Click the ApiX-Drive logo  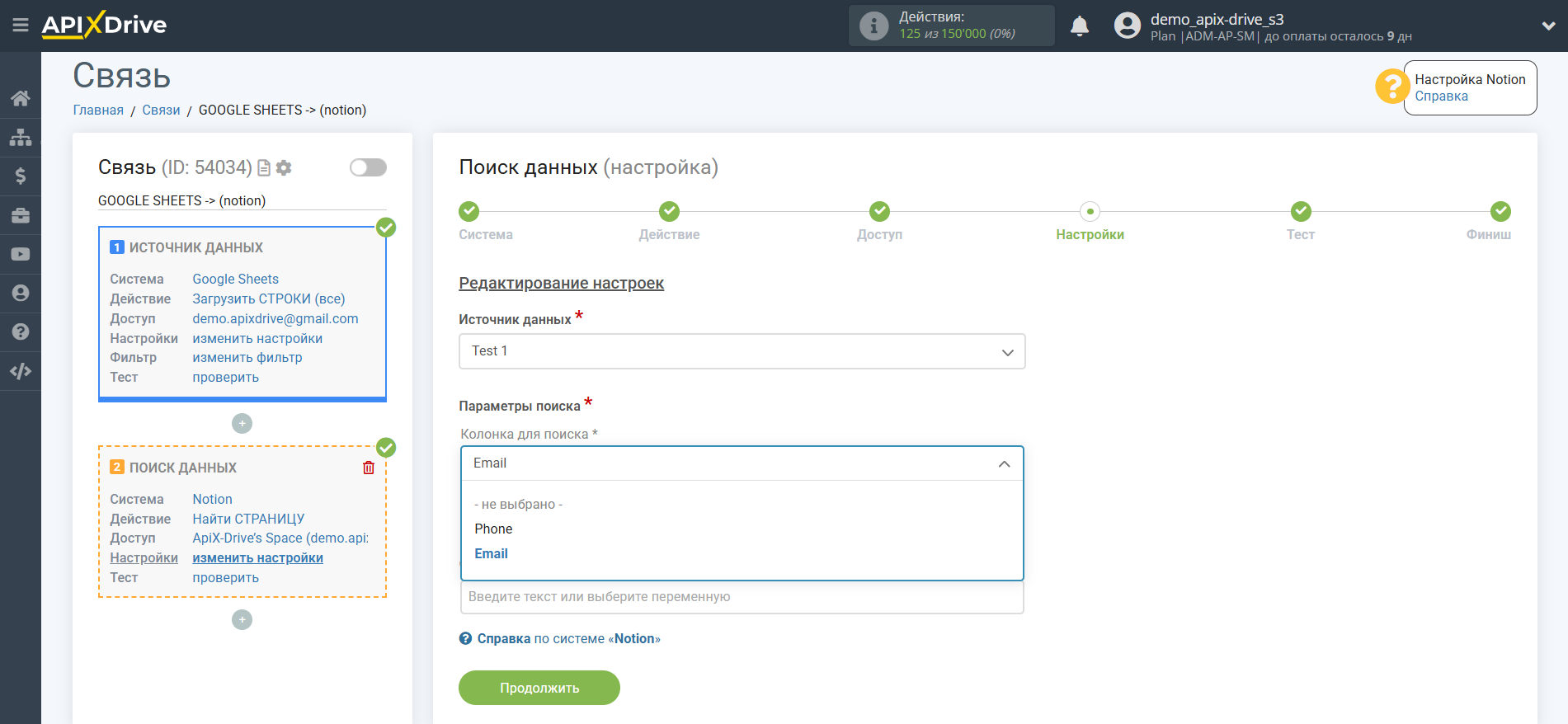[104, 25]
